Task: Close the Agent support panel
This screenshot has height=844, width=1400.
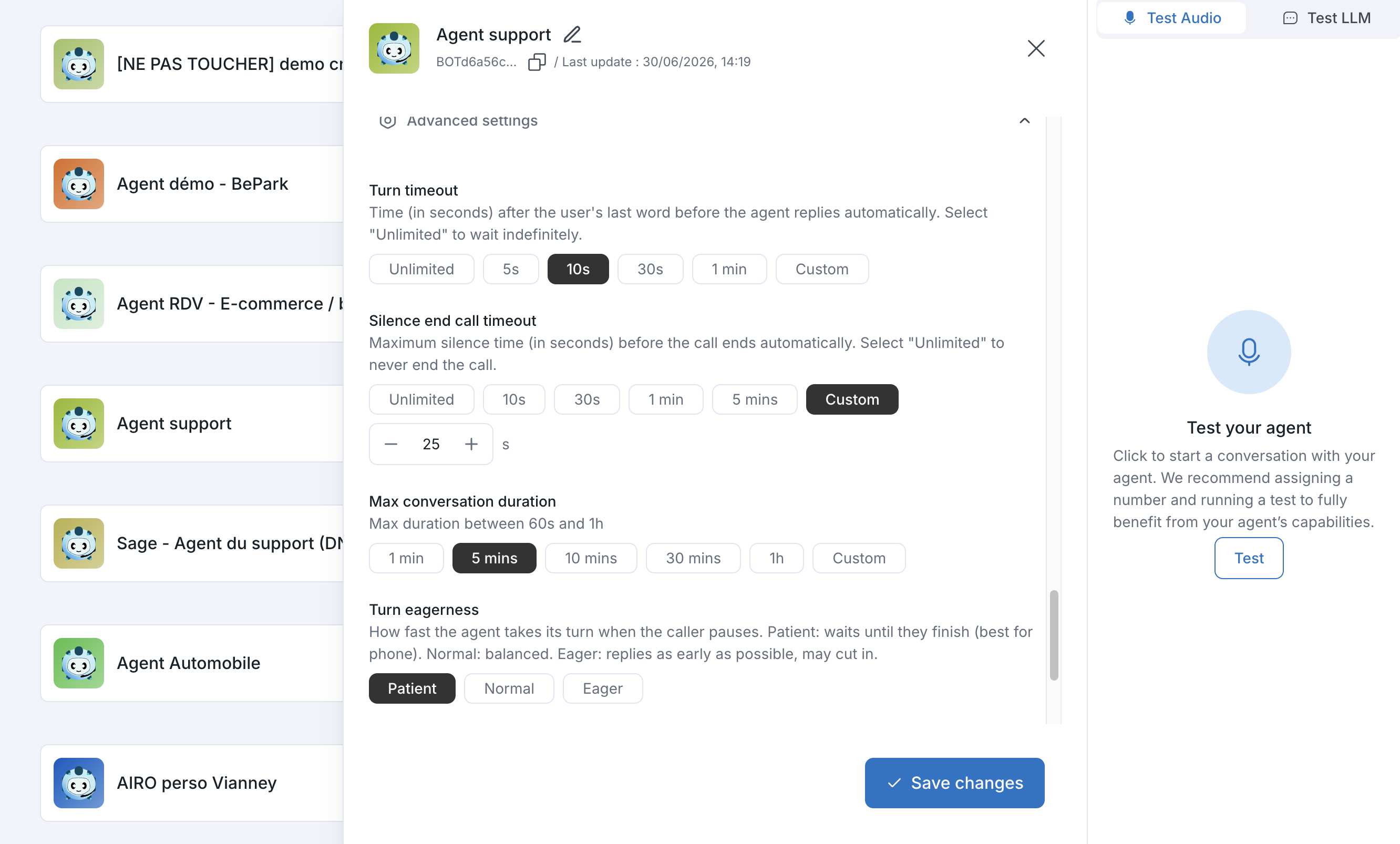Action: pos(1036,48)
